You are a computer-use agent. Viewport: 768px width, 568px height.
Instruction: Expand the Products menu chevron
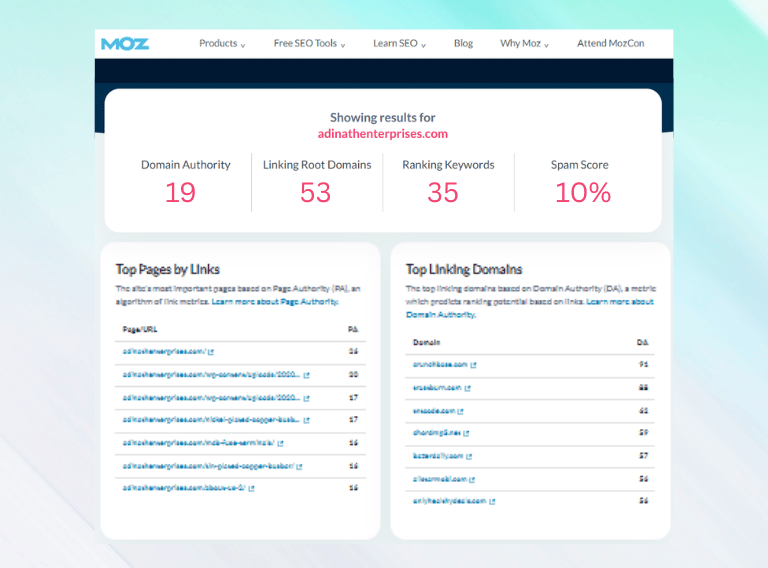[x=243, y=45]
